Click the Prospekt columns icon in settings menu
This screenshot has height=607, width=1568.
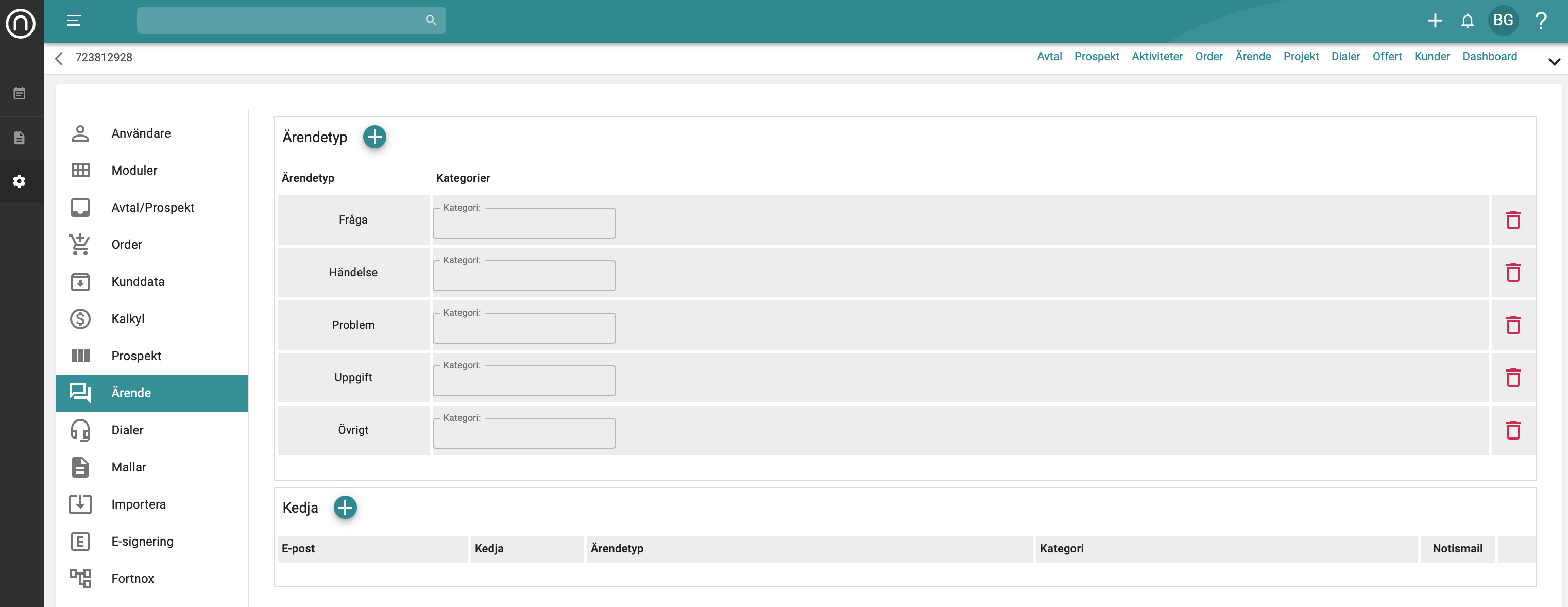(x=80, y=356)
